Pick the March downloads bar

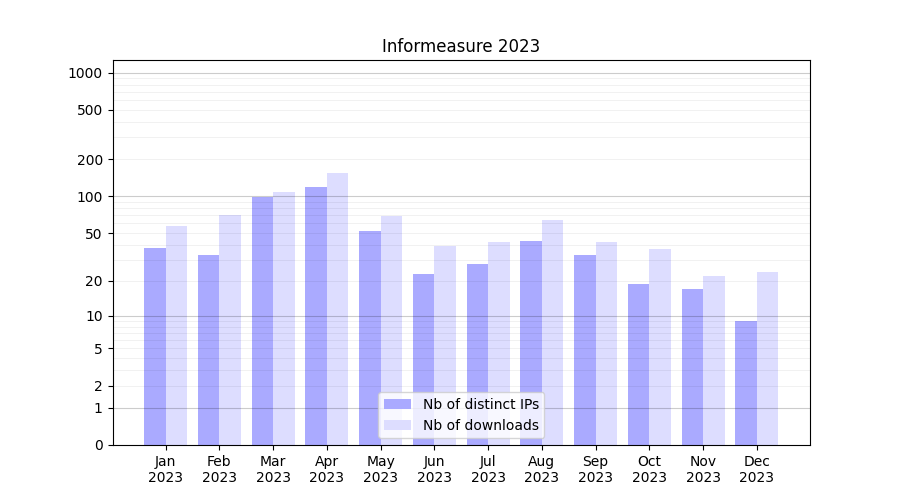(x=284, y=318)
